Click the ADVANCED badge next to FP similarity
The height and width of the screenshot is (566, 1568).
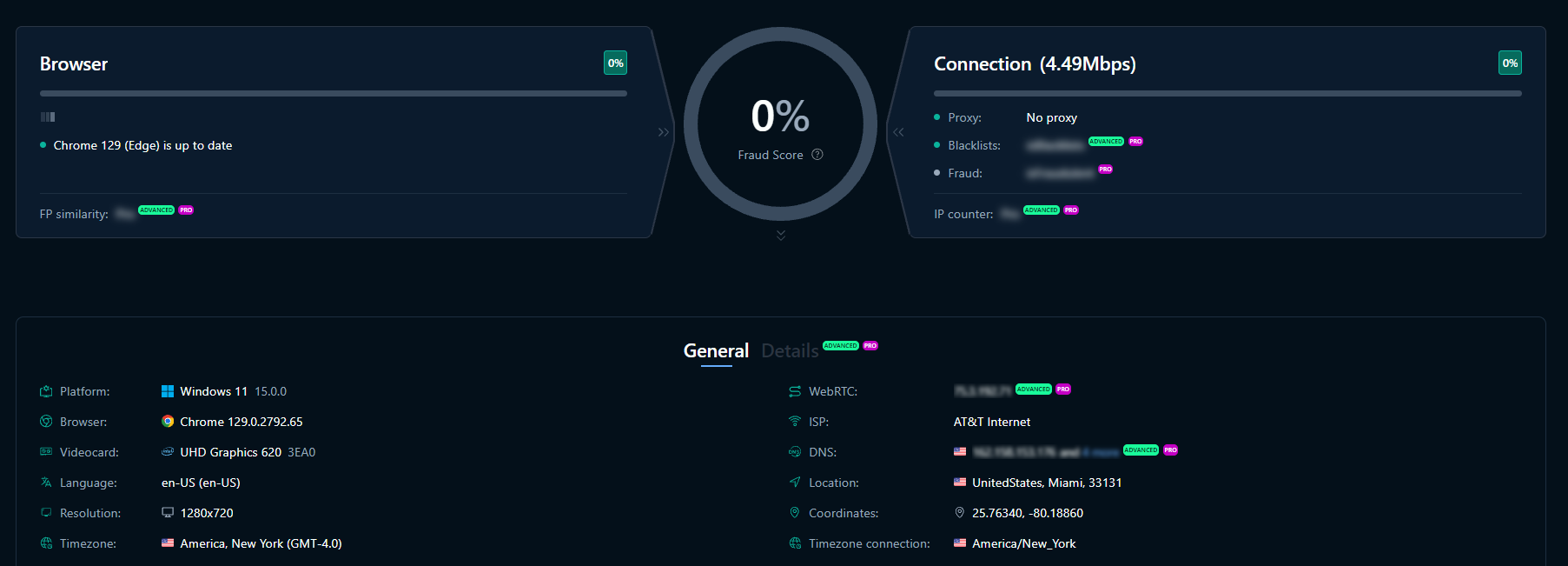tap(156, 210)
